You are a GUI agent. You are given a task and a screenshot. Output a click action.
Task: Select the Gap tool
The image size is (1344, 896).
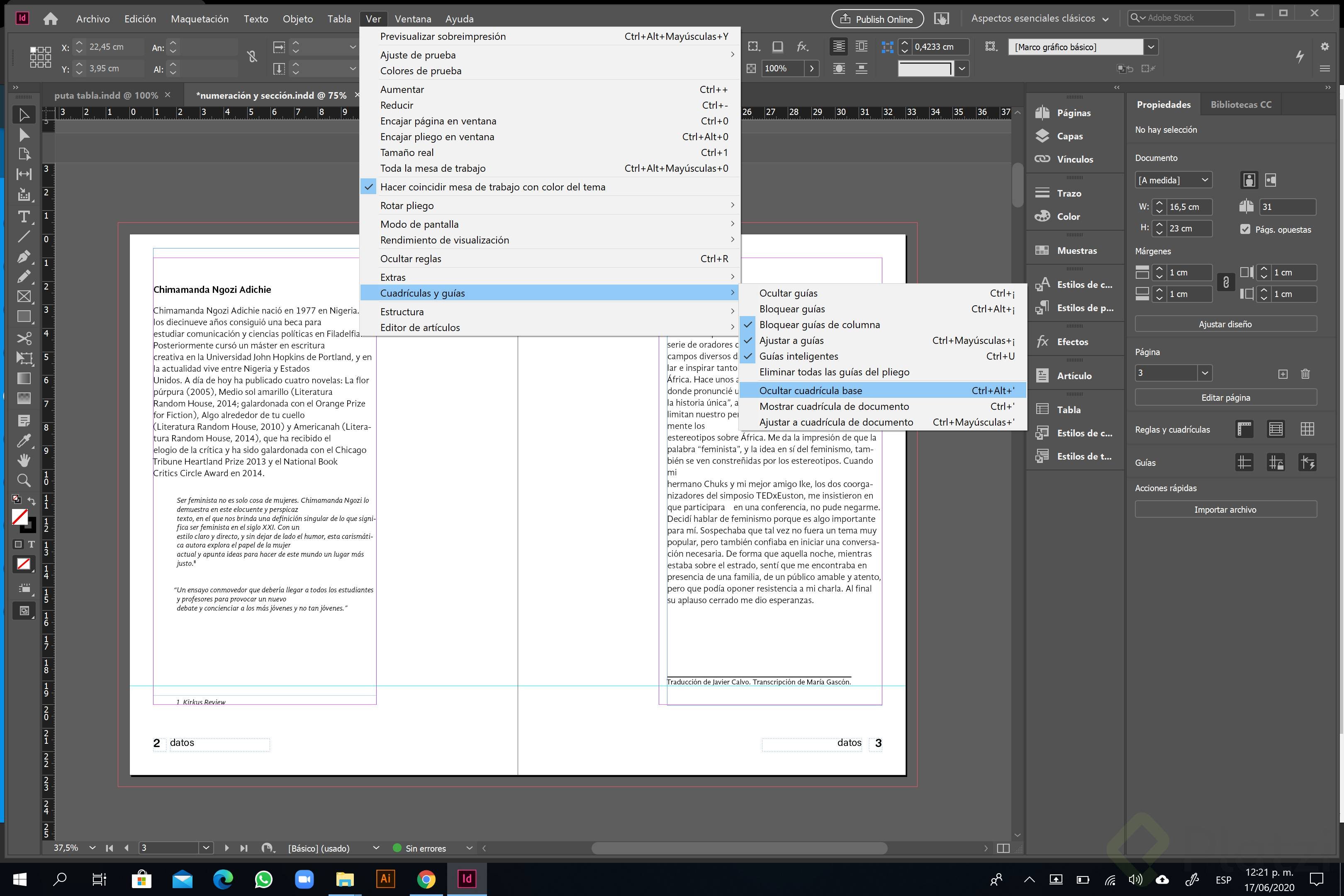[23, 174]
